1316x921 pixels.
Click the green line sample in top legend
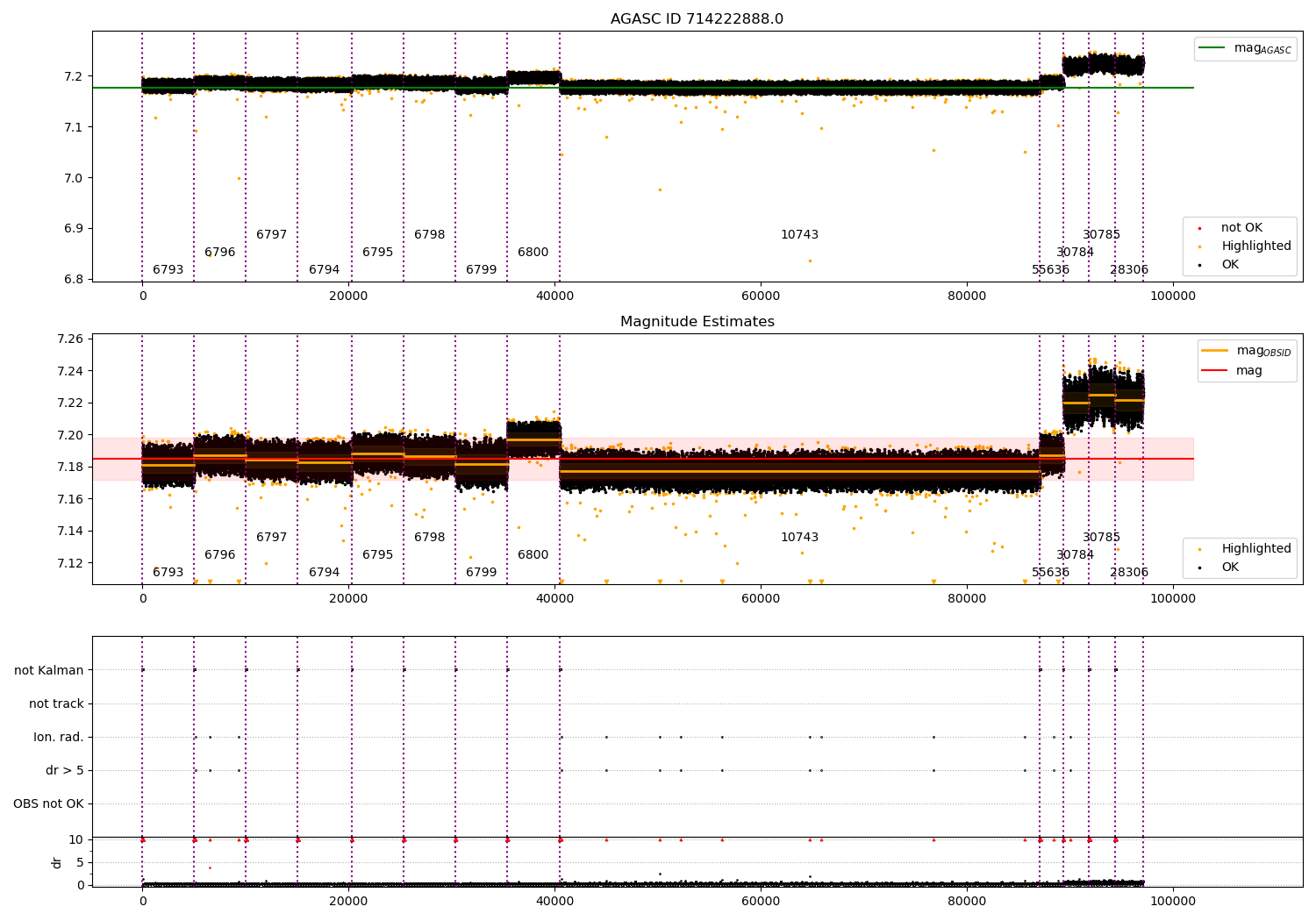(x=1212, y=48)
